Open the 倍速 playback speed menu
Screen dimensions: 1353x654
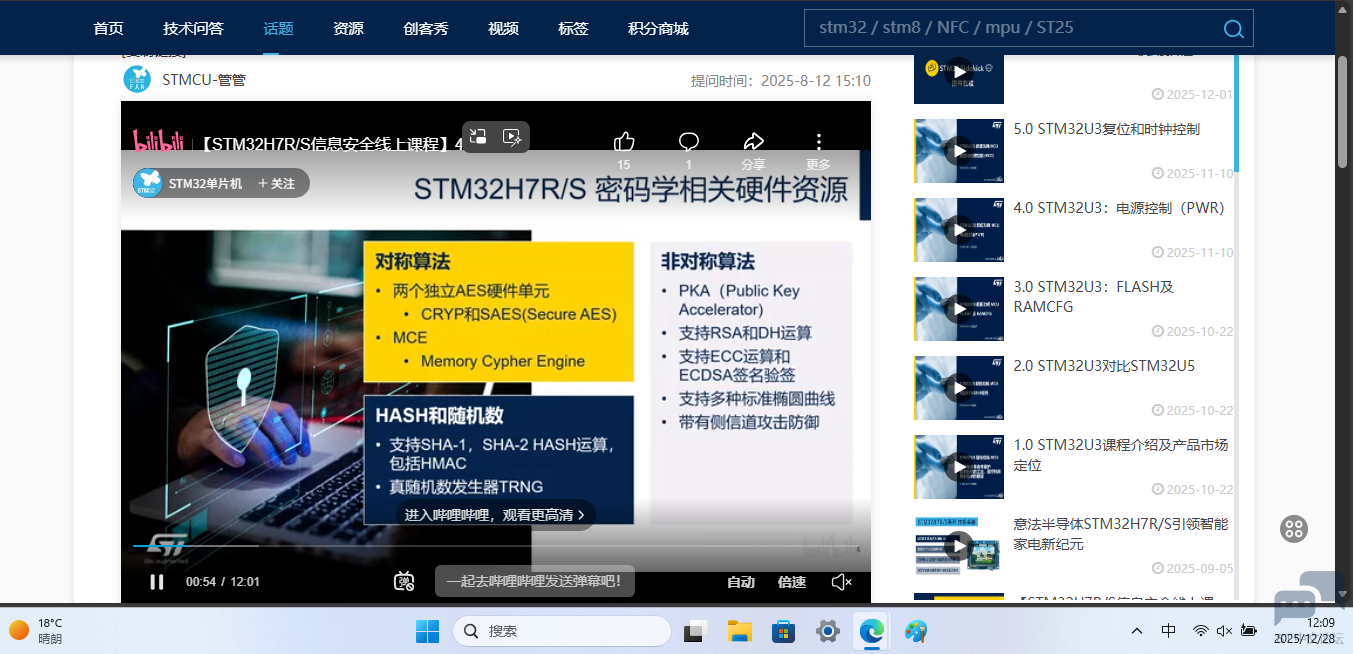pyautogui.click(x=792, y=582)
